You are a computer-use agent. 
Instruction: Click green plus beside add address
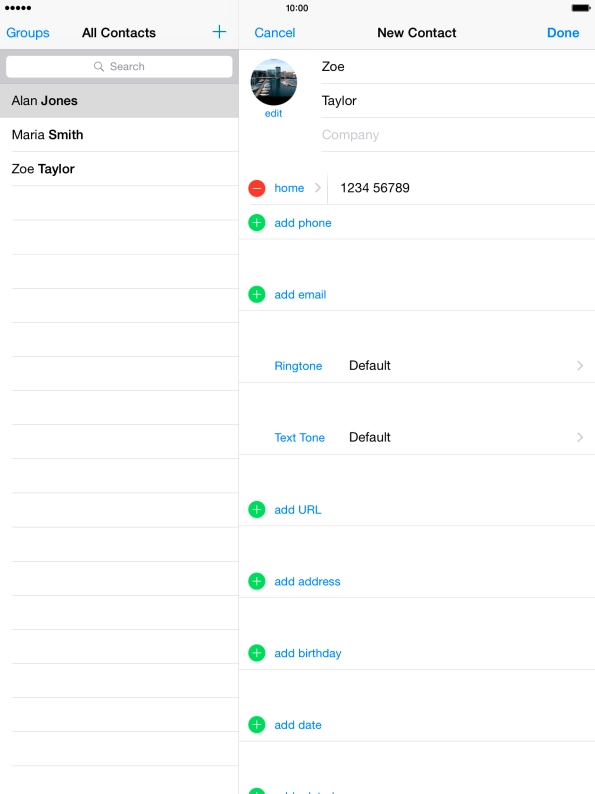coord(257,581)
